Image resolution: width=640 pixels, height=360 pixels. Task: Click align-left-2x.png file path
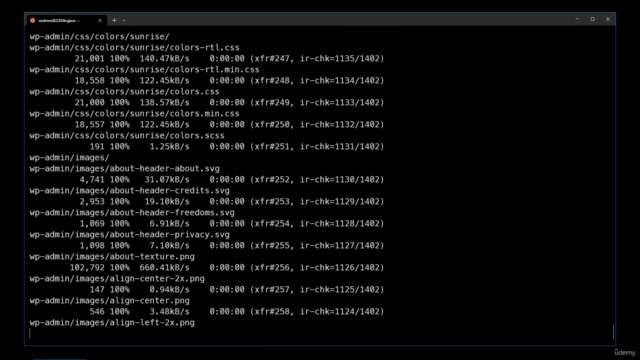pos(112,323)
